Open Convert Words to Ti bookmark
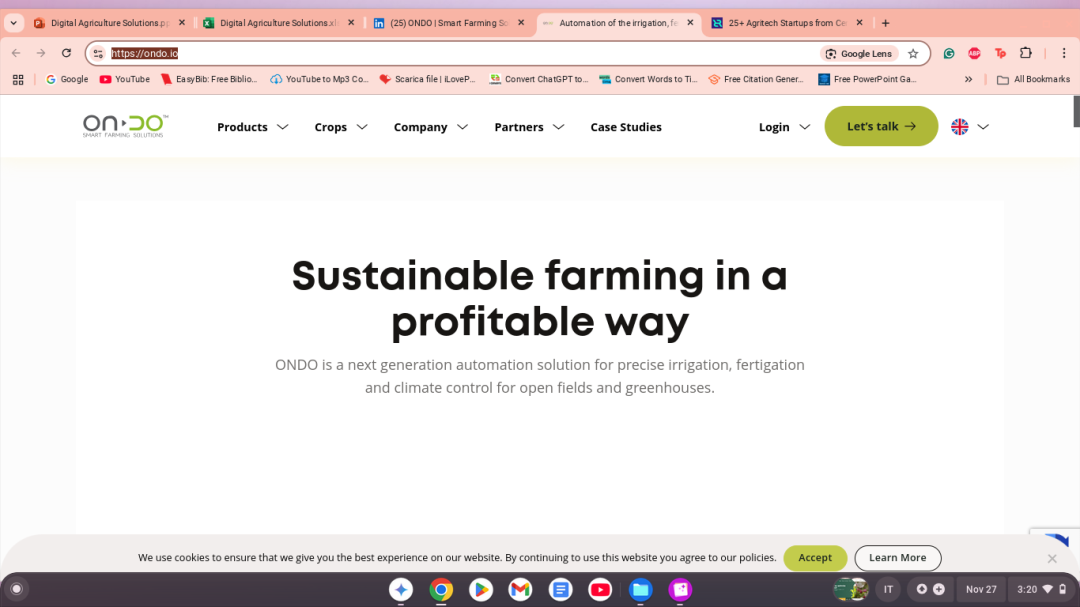The width and height of the screenshot is (1080, 607). (x=648, y=79)
